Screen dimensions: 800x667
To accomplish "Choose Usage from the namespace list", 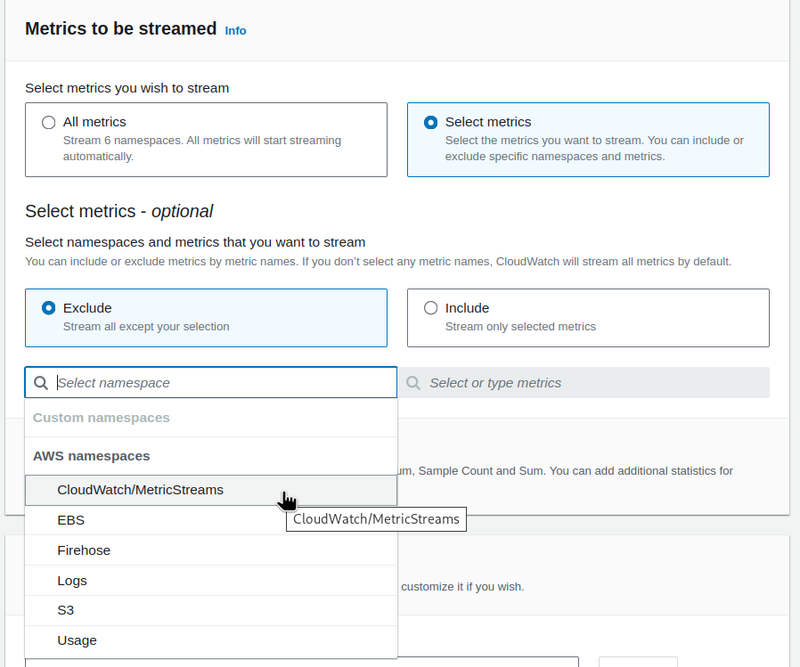I will 211,640.
